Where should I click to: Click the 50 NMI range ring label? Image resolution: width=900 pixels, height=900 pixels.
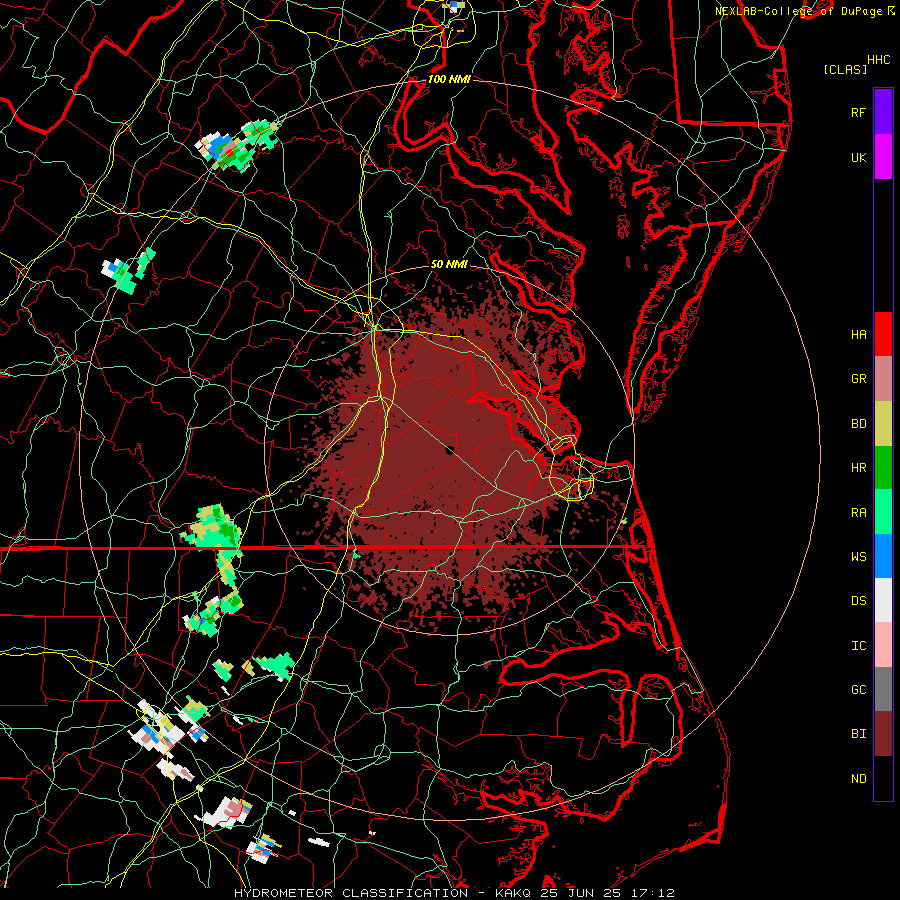(x=449, y=265)
